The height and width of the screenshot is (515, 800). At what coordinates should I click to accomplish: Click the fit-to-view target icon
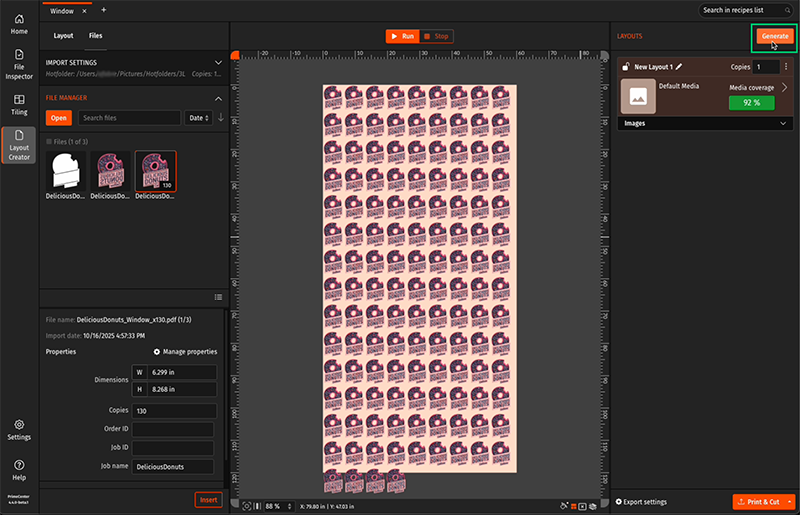coord(247,506)
